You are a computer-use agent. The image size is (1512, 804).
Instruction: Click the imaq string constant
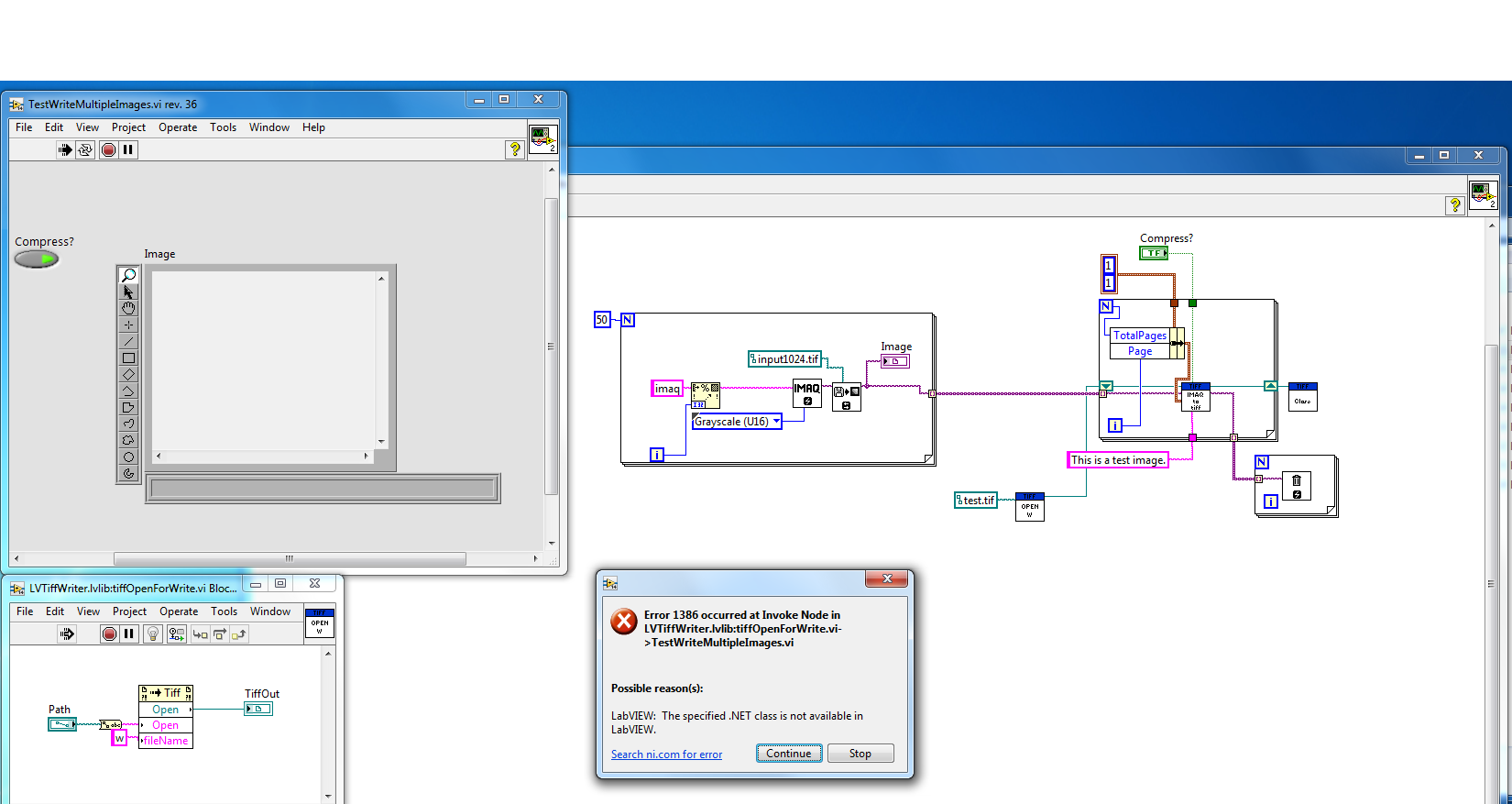(667, 389)
